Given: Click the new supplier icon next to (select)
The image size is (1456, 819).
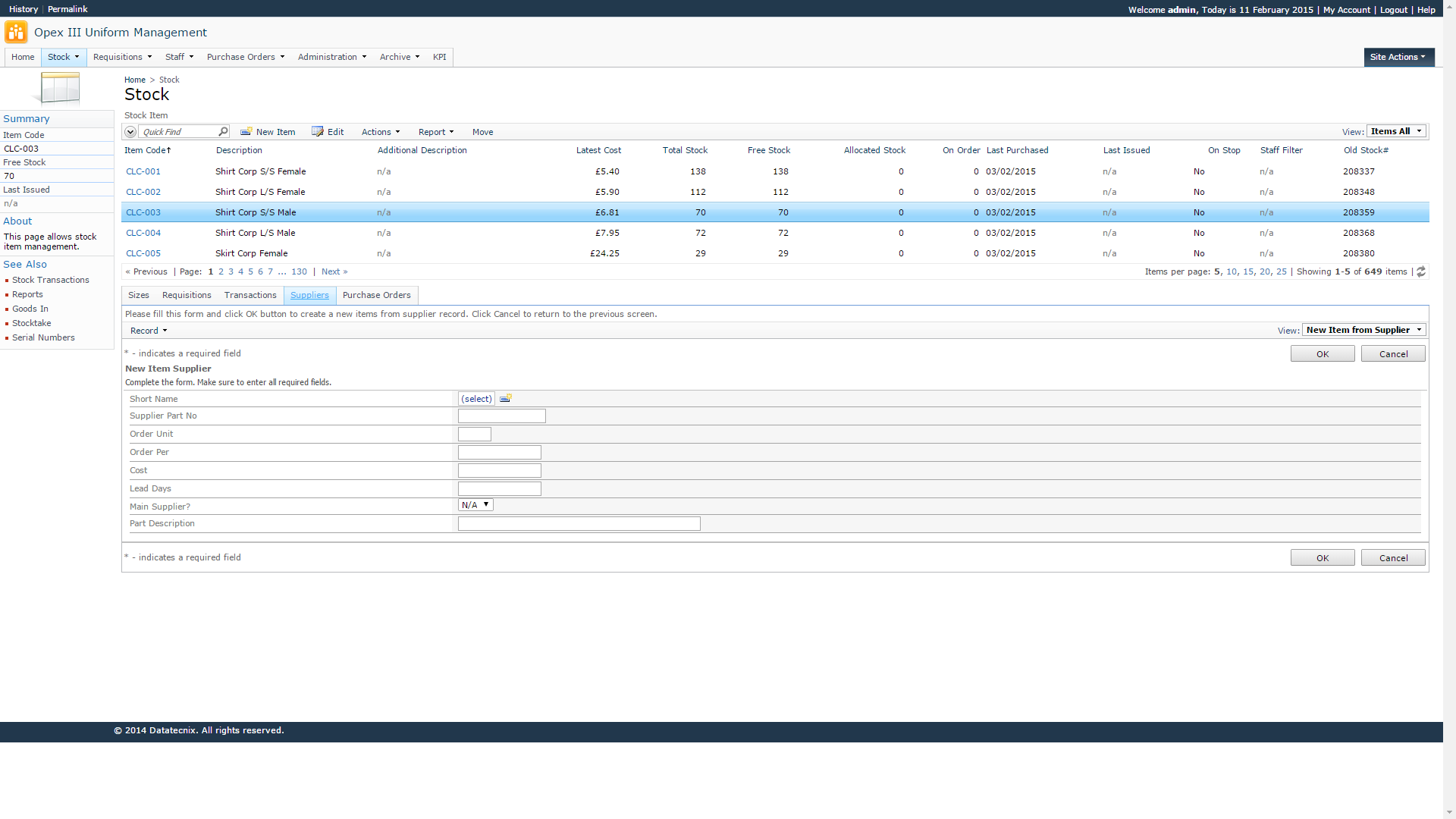Looking at the screenshot, I should click(x=506, y=398).
